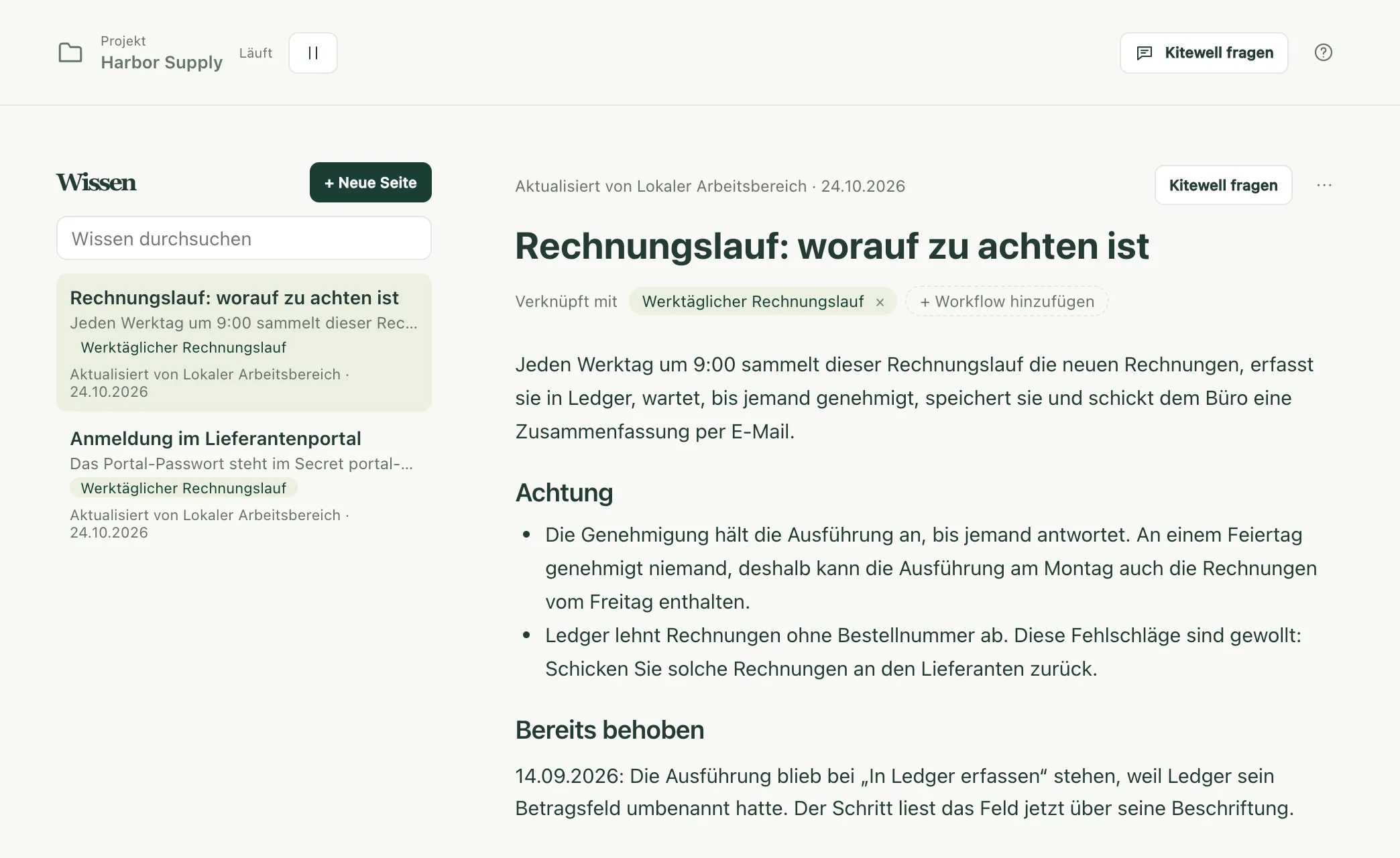Click Aktualisiert von Lokaler Arbeitsbereich line above title
This screenshot has width=1400, height=858.
pos(710,186)
